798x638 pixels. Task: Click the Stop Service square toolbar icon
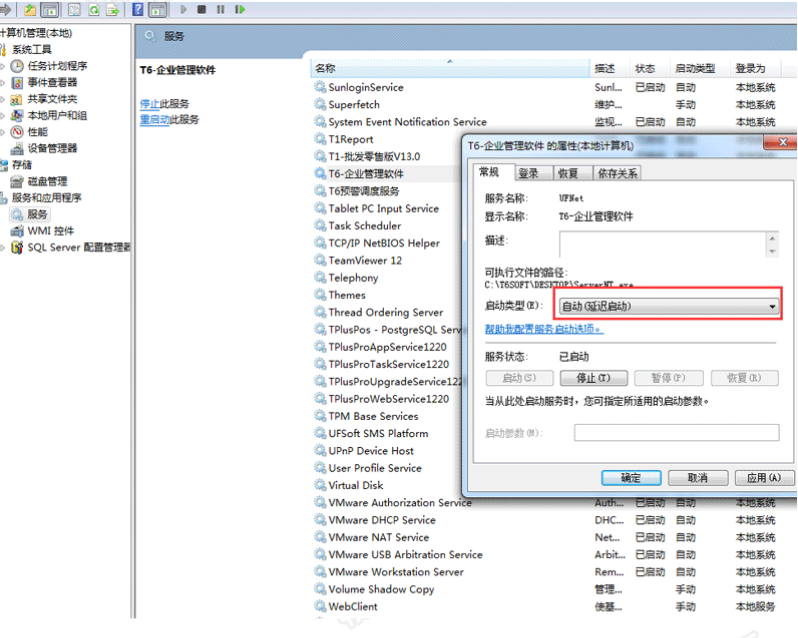click(x=202, y=9)
